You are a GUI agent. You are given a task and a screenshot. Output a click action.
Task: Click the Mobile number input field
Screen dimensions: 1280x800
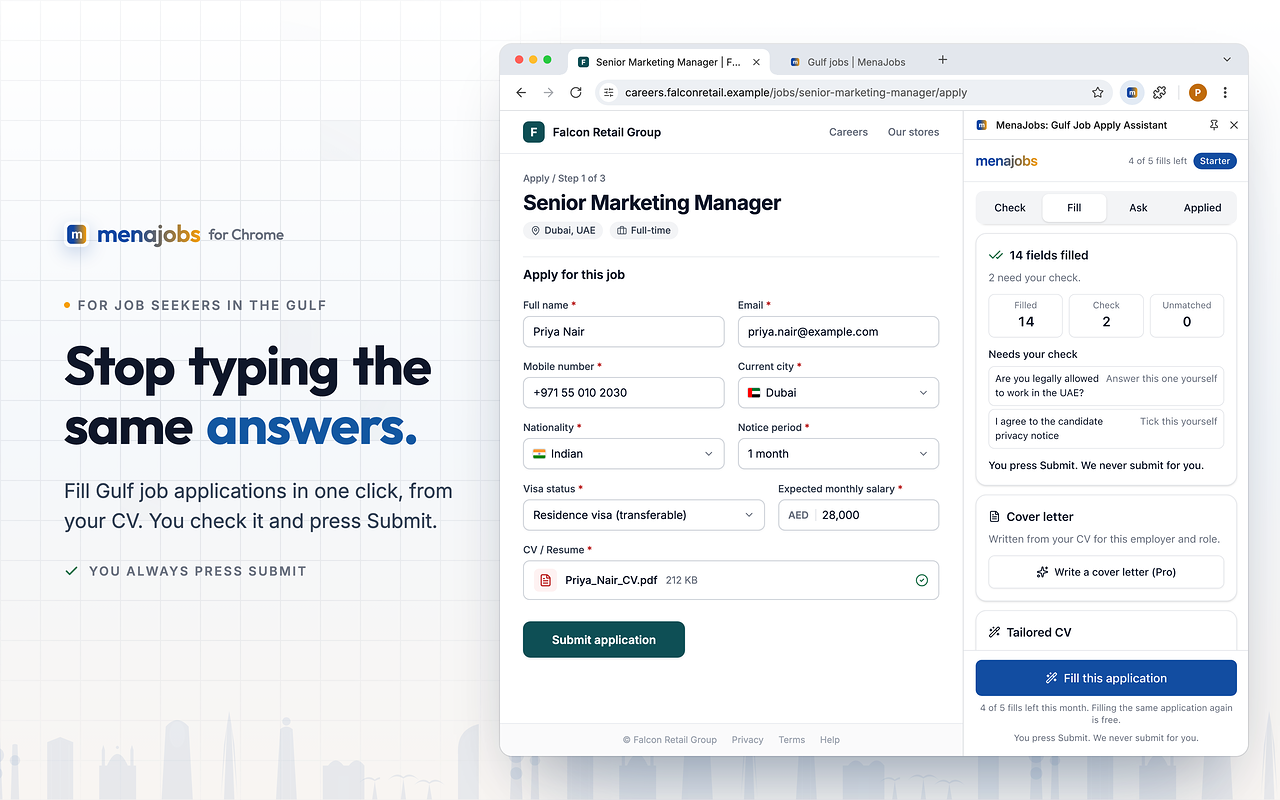point(624,393)
